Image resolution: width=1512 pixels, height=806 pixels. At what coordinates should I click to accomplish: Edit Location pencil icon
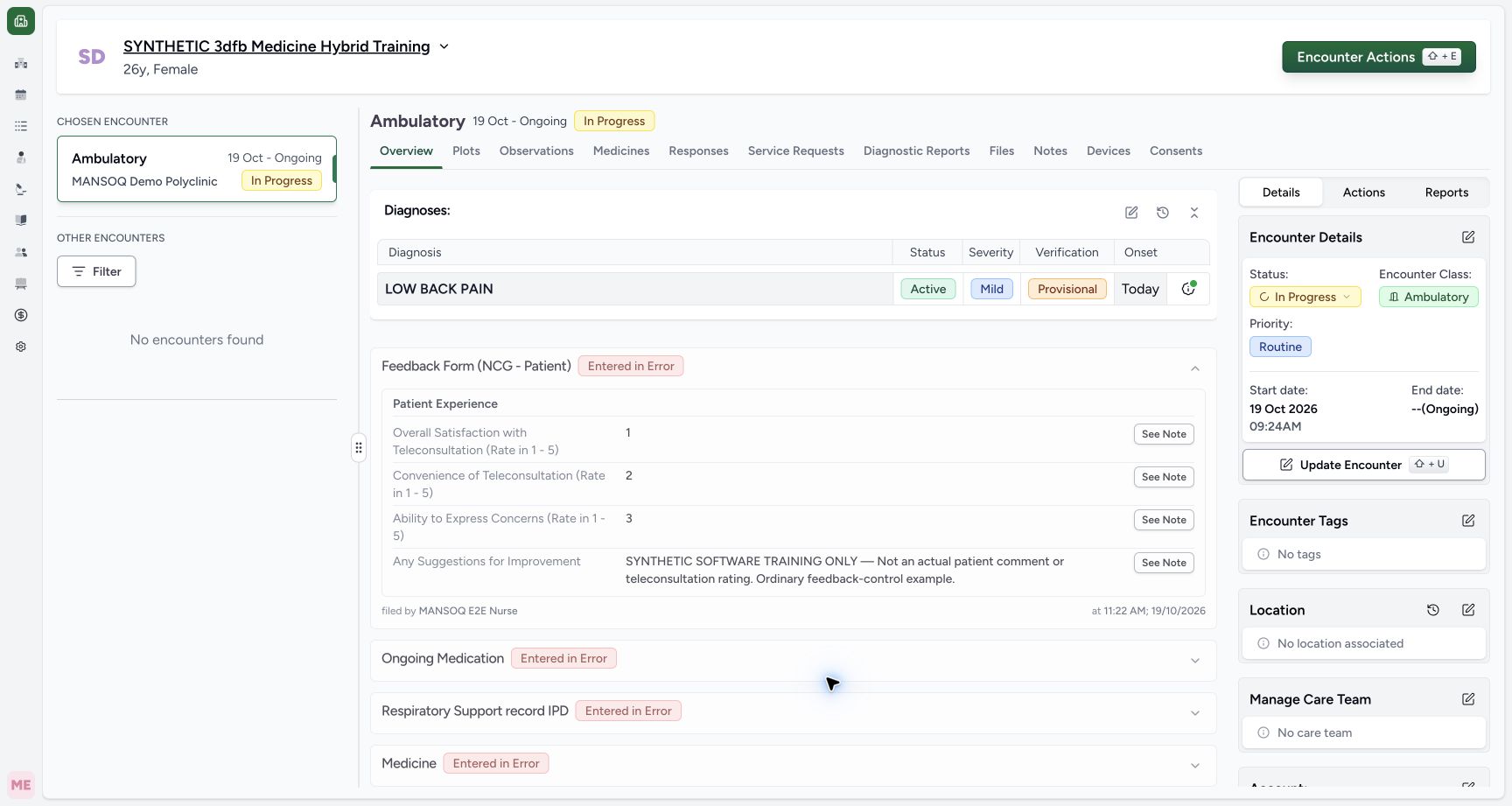coord(1468,610)
